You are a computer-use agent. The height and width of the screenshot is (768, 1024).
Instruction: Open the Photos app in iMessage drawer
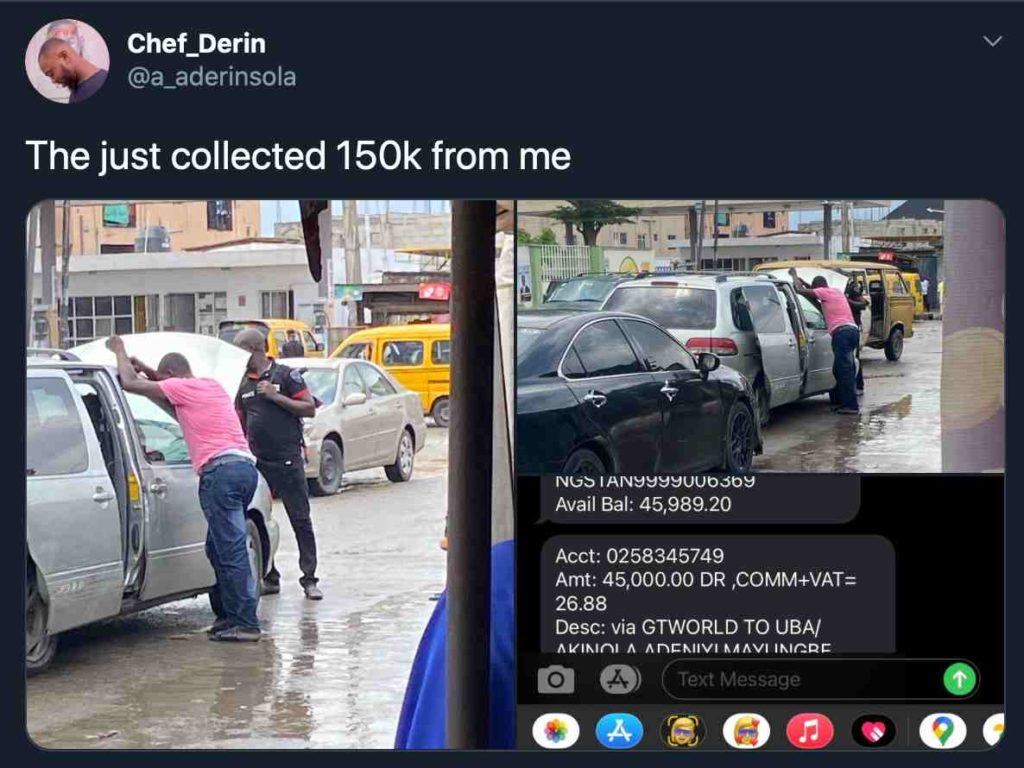pyautogui.click(x=556, y=731)
